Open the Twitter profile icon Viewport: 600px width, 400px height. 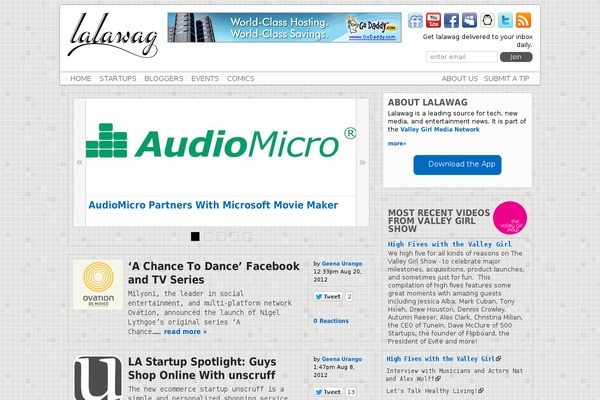click(505, 20)
